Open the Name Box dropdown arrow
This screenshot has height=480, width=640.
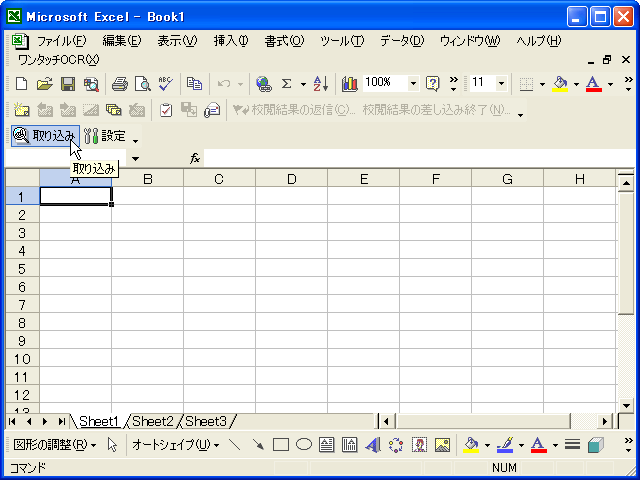coord(135,158)
